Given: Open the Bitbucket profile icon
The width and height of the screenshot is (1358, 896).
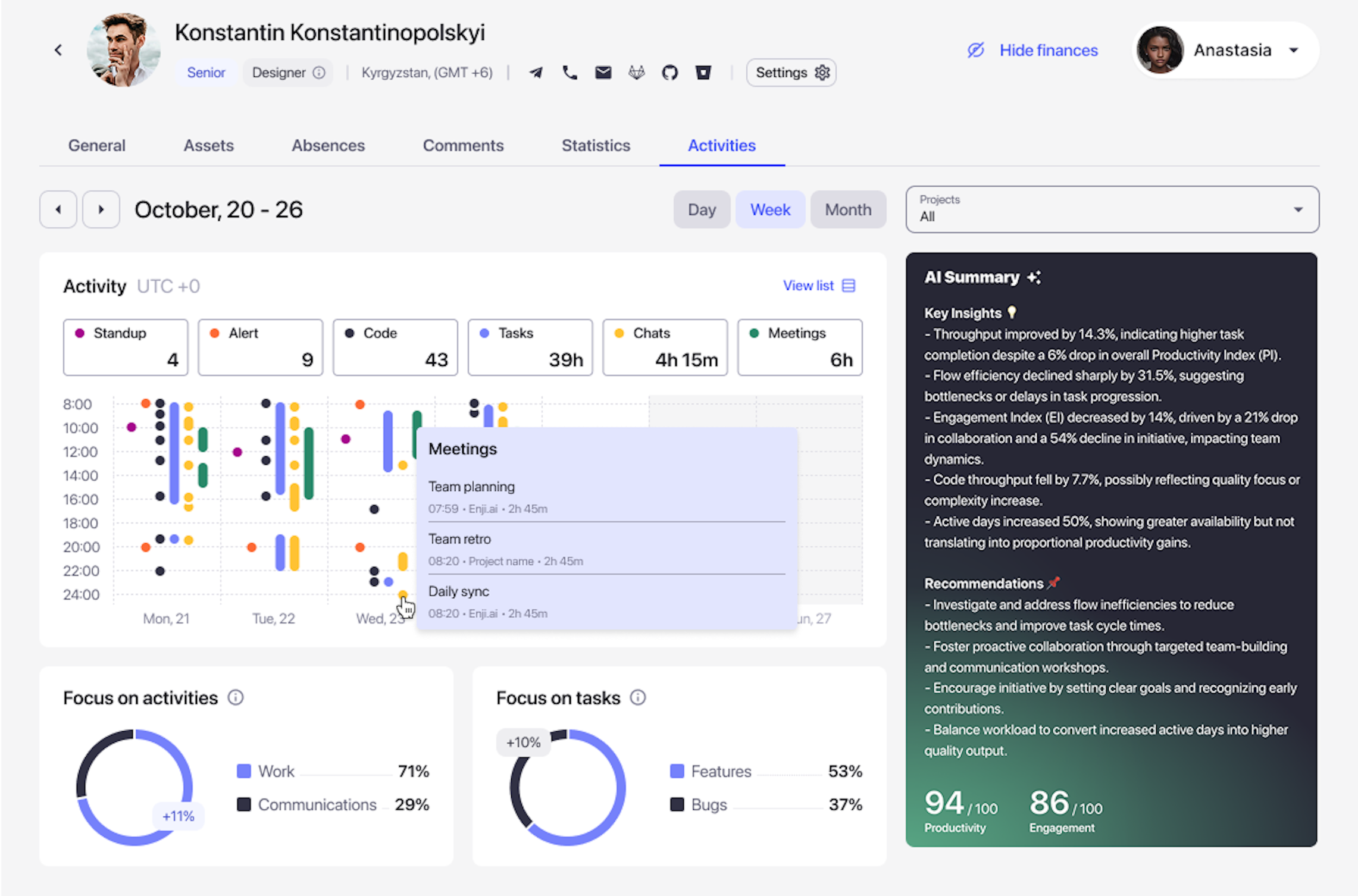Looking at the screenshot, I should 703,73.
